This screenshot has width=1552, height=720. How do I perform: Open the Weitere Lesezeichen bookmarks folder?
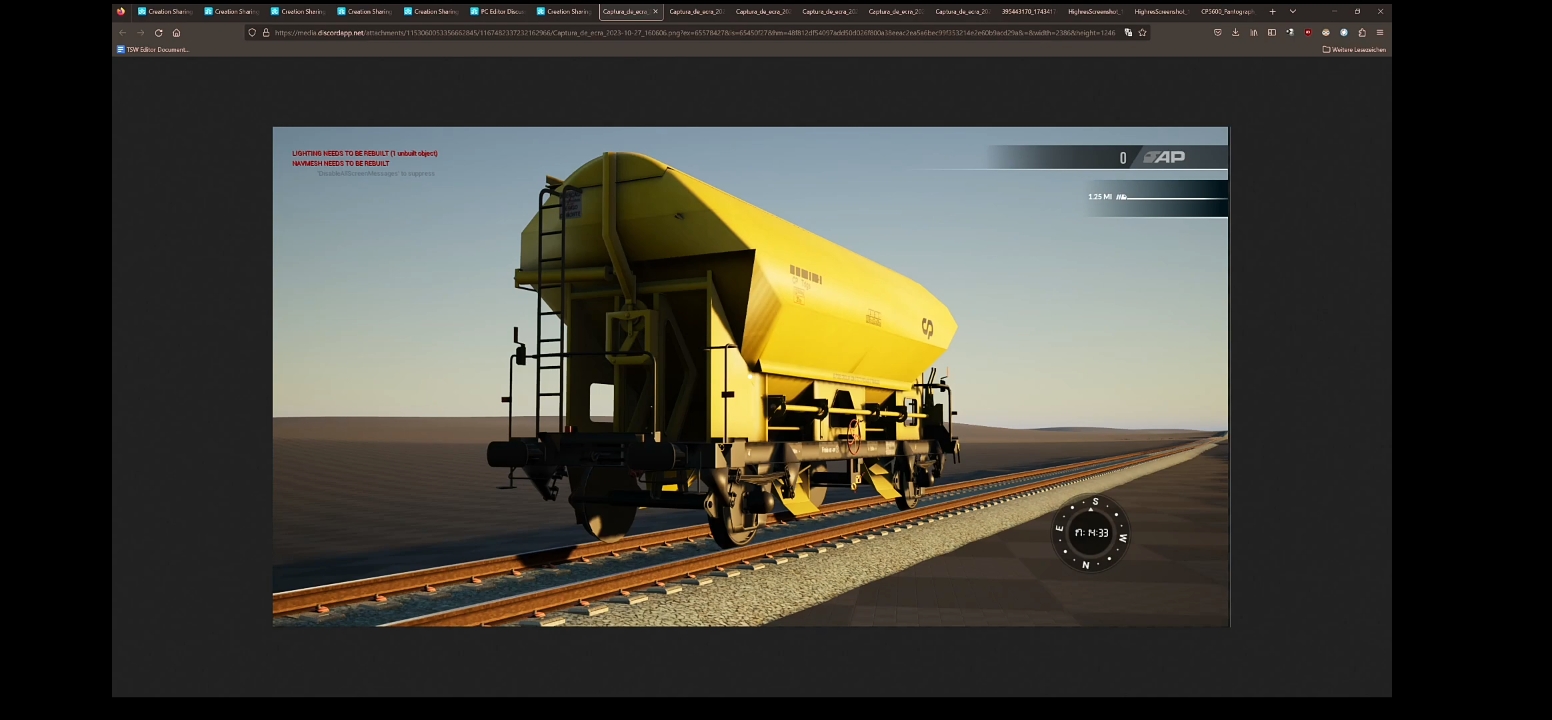pyautogui.click(x=1354, y=49)
